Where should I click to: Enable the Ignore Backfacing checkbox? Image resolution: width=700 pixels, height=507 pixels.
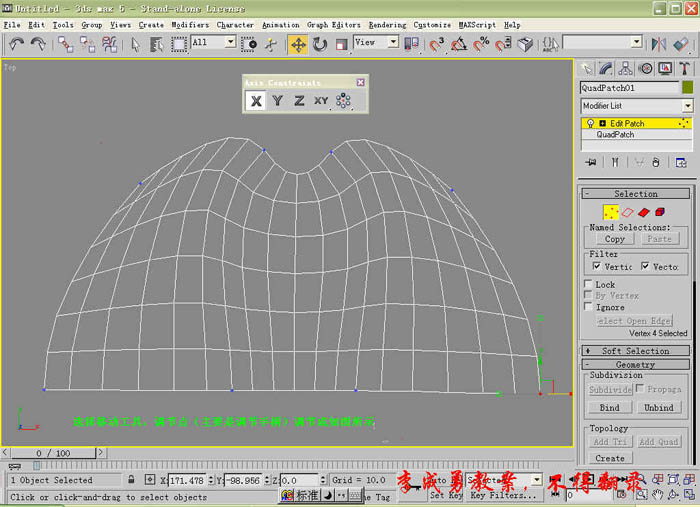pyautogui.click(x=588, y=307)
